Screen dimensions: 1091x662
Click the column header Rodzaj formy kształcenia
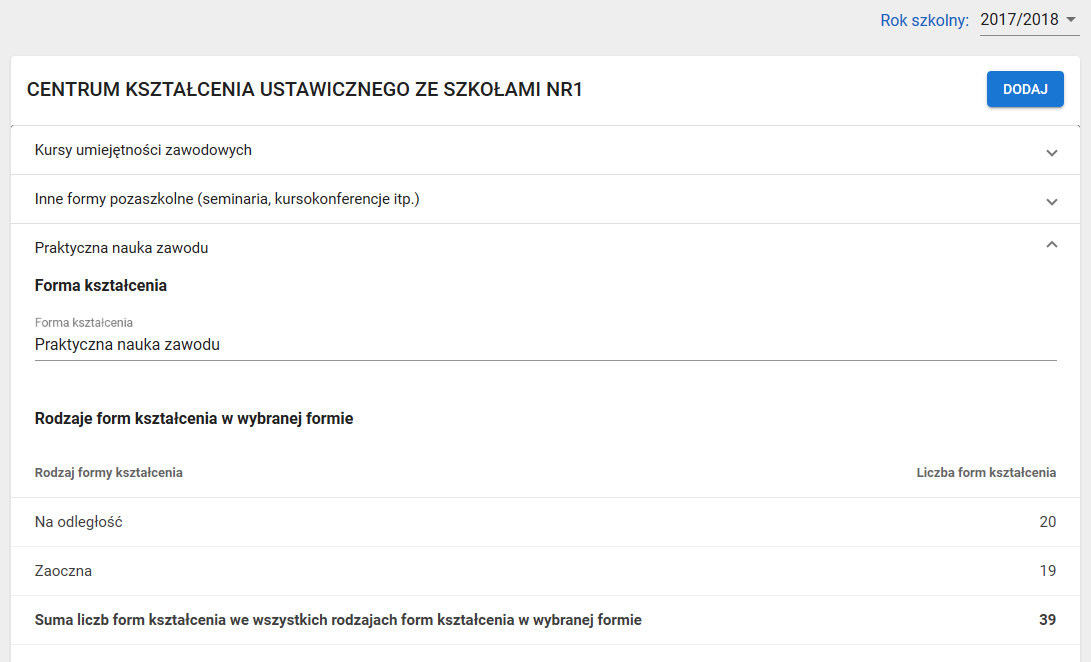(108, 472)
